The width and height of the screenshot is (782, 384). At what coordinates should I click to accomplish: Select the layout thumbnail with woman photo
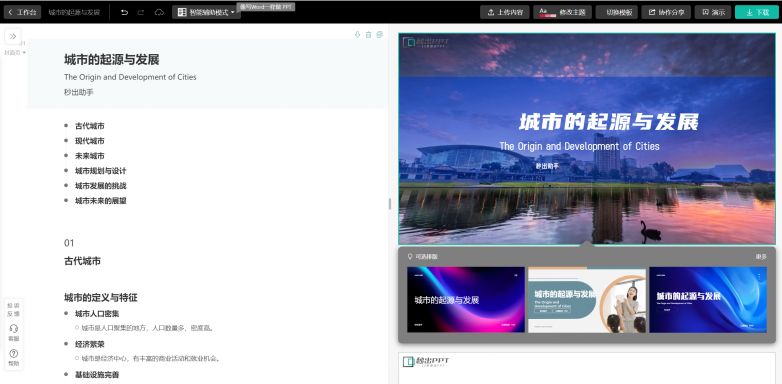pyautogui.click(x=587, y=299)
